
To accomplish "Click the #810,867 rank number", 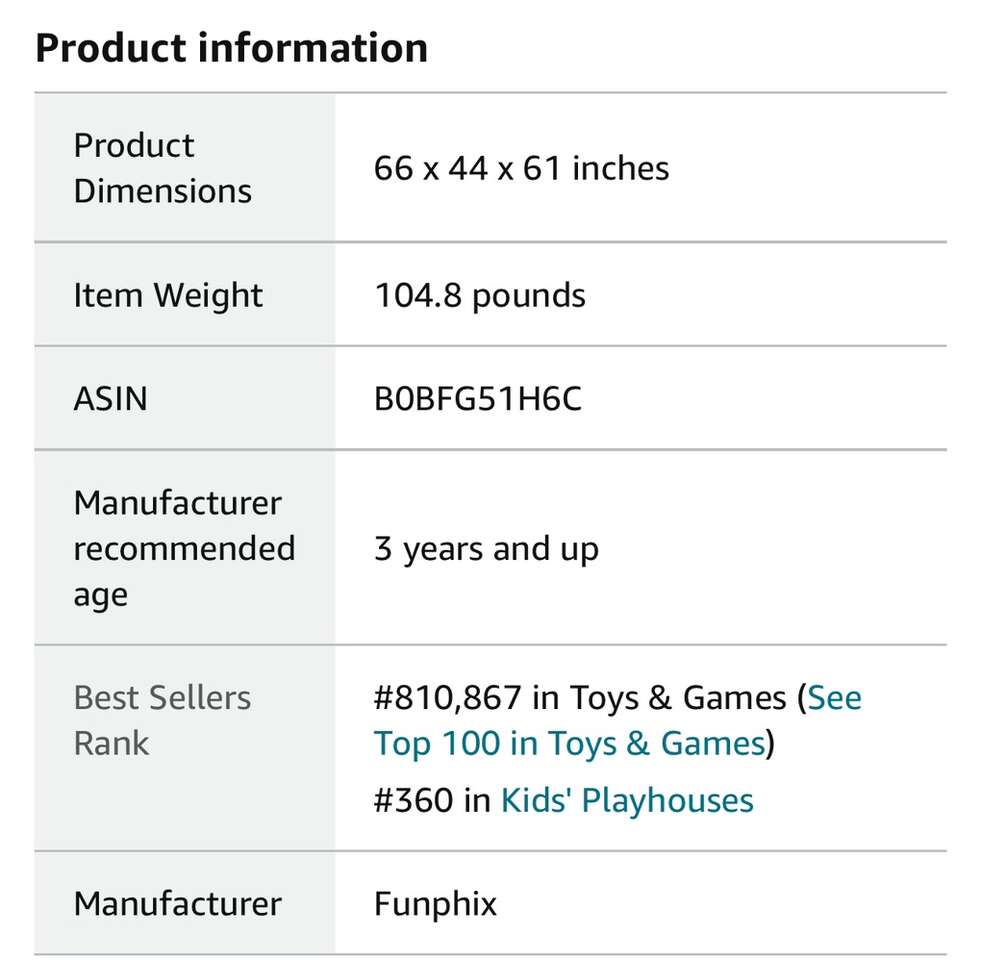I will click(447, 697).
